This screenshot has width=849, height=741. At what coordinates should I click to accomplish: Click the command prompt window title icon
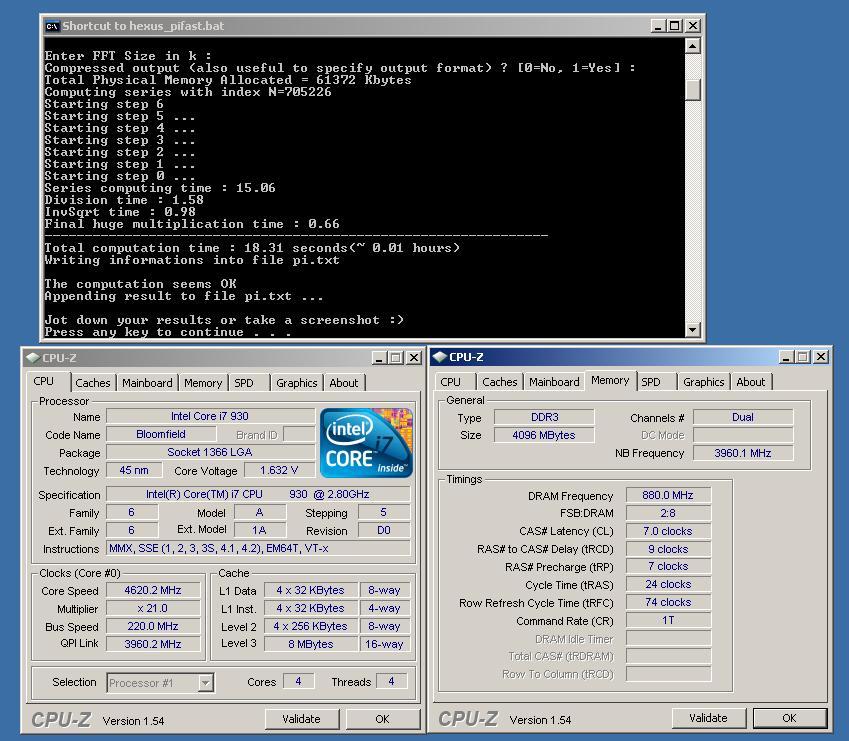tap(52, 26)
